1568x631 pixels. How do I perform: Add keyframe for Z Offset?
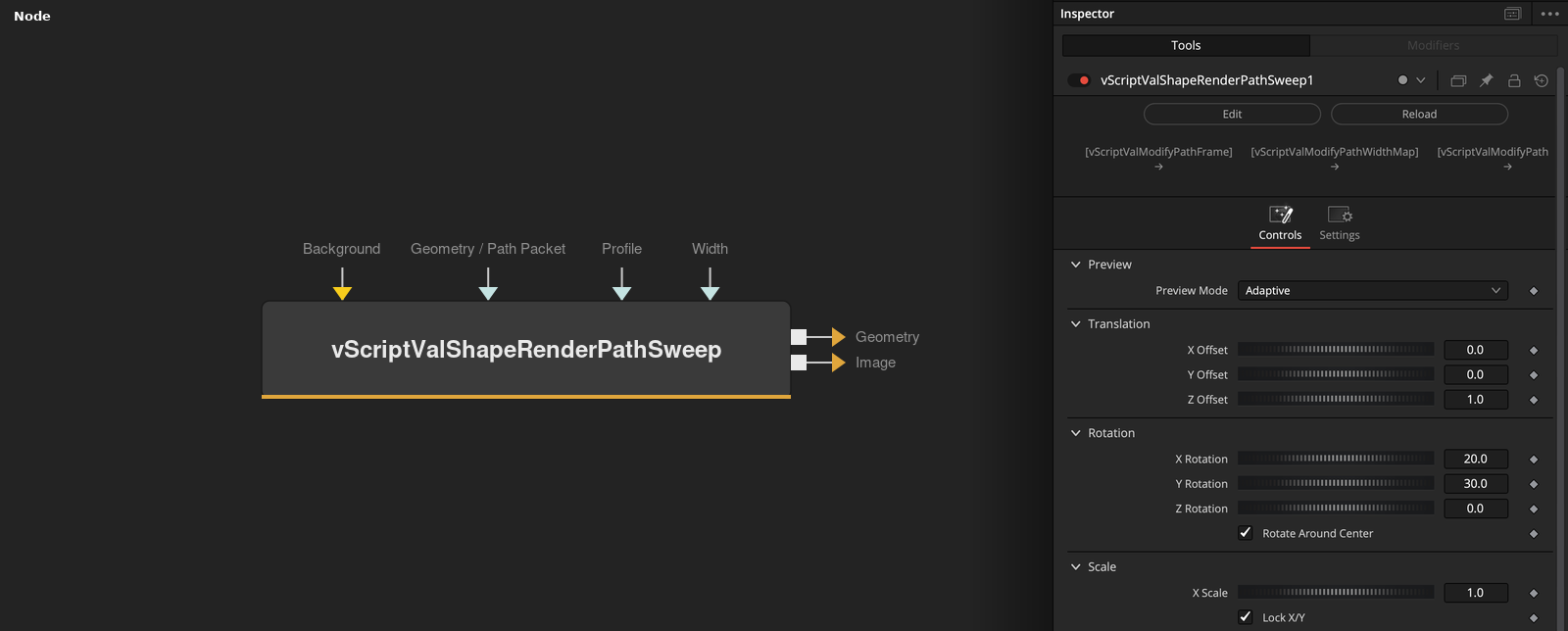tap(1534, 400)
